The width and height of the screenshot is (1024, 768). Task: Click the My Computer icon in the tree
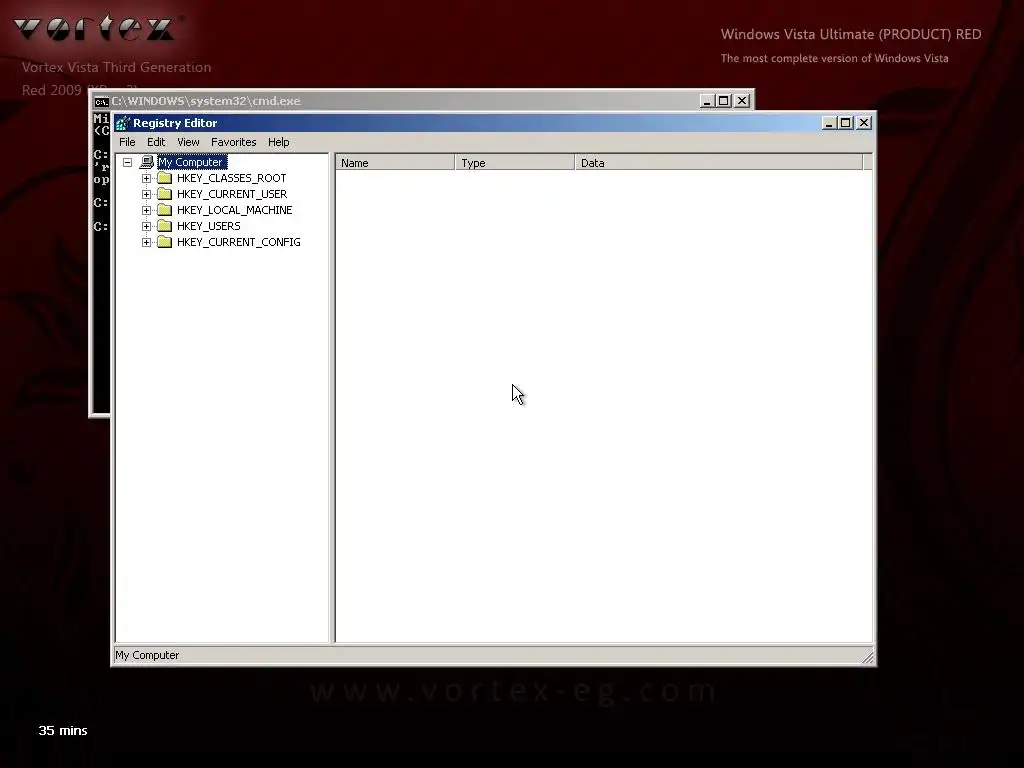(147, 162)
